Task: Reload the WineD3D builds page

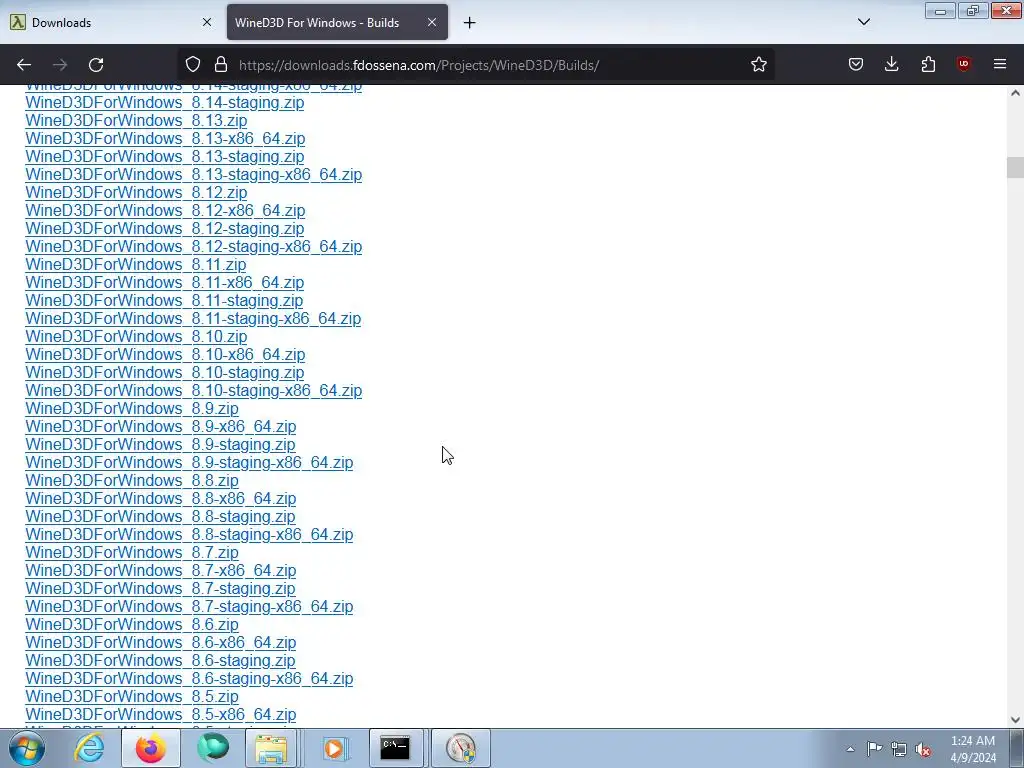Action: coord(96,65)
